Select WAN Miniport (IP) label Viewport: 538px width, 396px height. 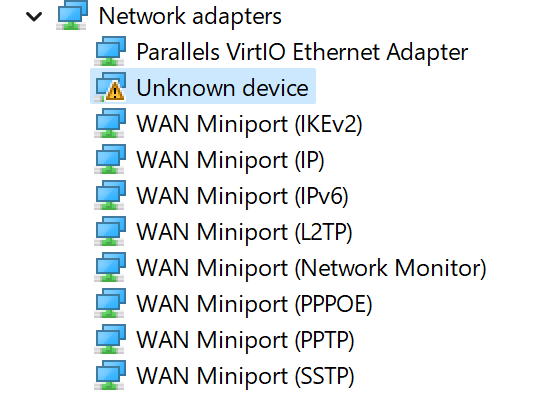pos(231,160)
